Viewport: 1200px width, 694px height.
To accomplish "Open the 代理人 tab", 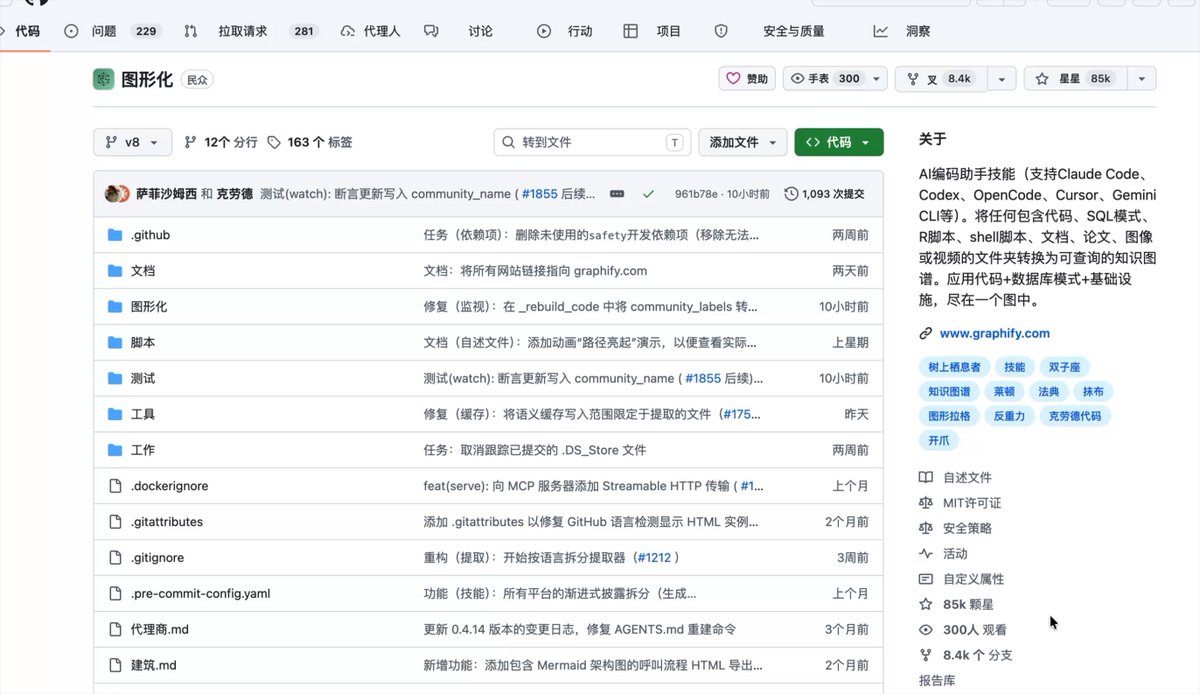I will click(370, 31).
